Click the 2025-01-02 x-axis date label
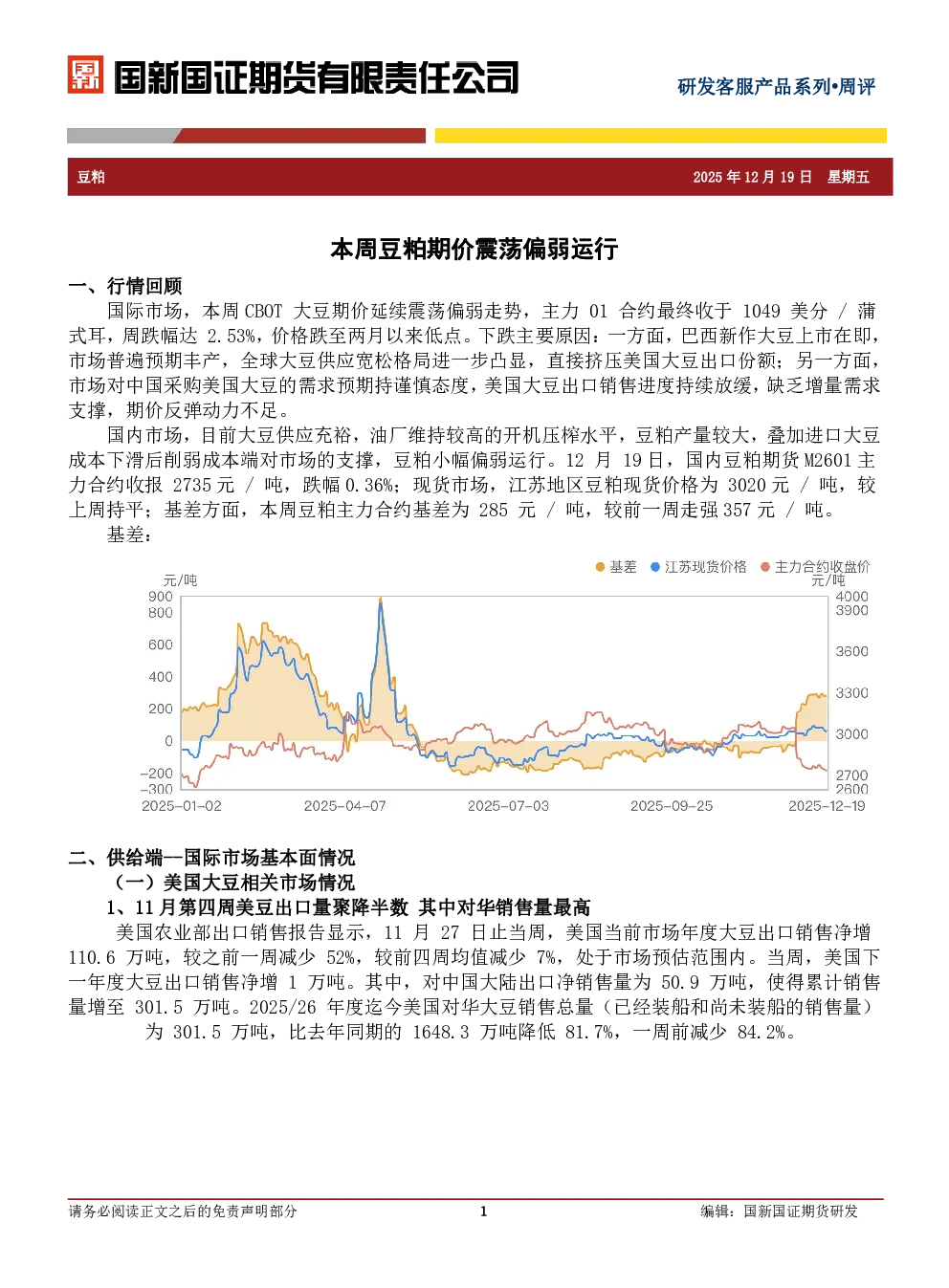Image resolution: width=949 pixels, height=1288 pixels. [182, 806]
